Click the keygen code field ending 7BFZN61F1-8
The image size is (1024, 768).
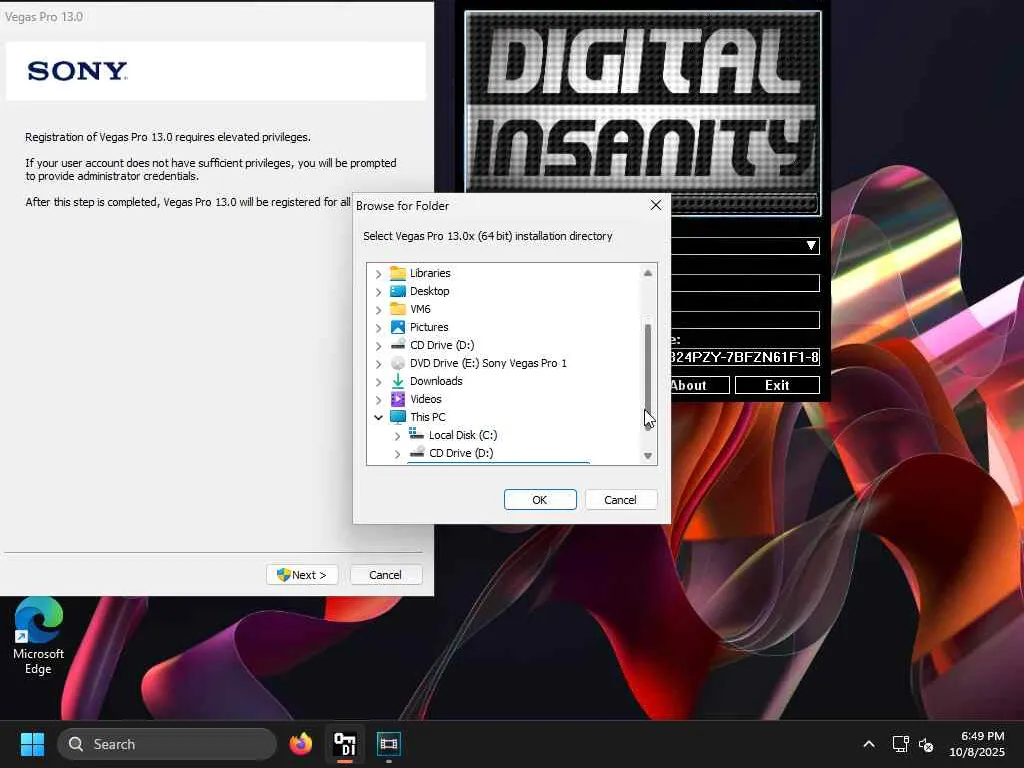745,357
